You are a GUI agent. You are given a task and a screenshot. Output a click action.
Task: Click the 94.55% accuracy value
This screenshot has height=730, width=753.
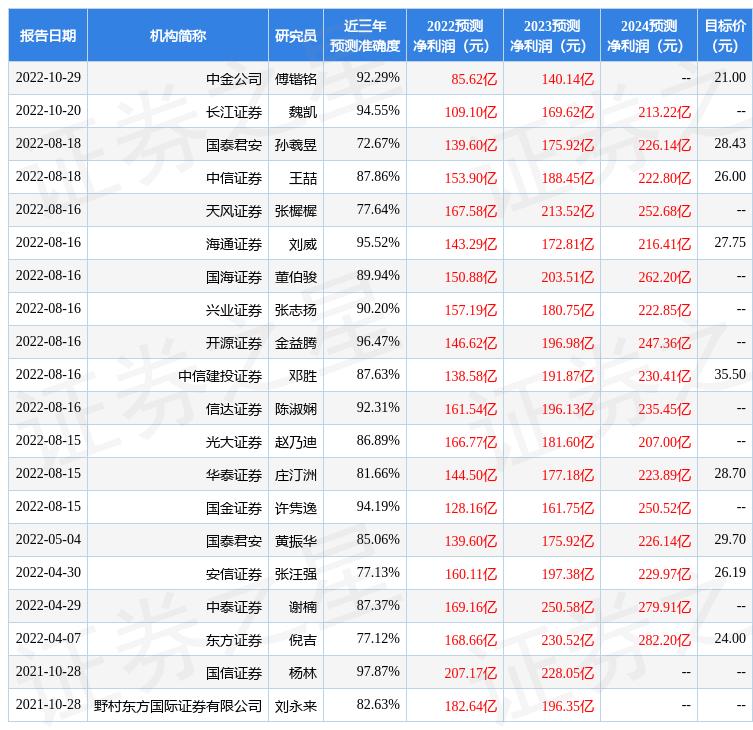(x=378, y=110)
